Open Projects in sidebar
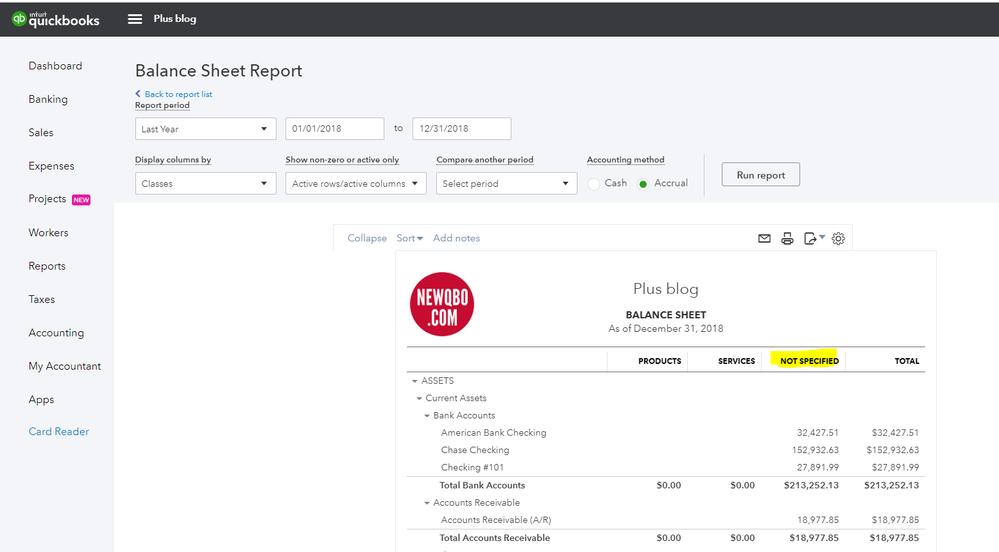Viewport: 999px width, 552px height. (x=47, y=199)
